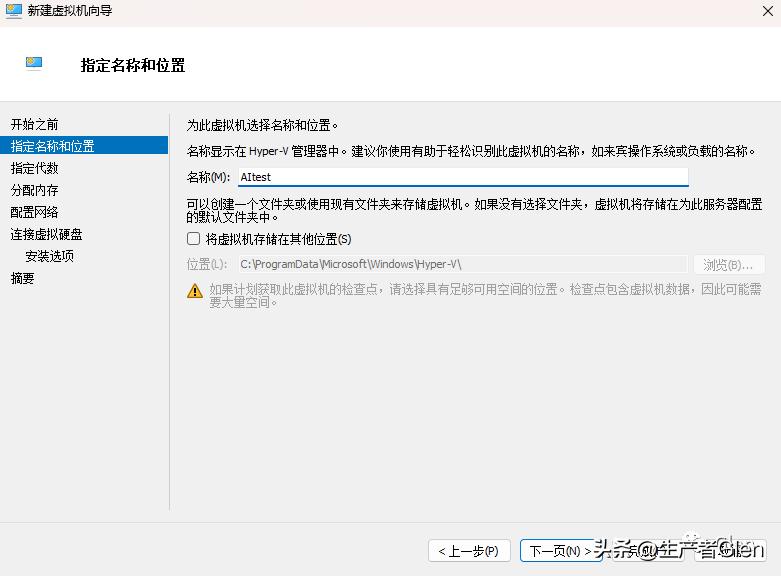This screenshot has width=781, height=576.
Task: Click the 新建虚拟机向导 window title
Action: (x=70, y=10)
